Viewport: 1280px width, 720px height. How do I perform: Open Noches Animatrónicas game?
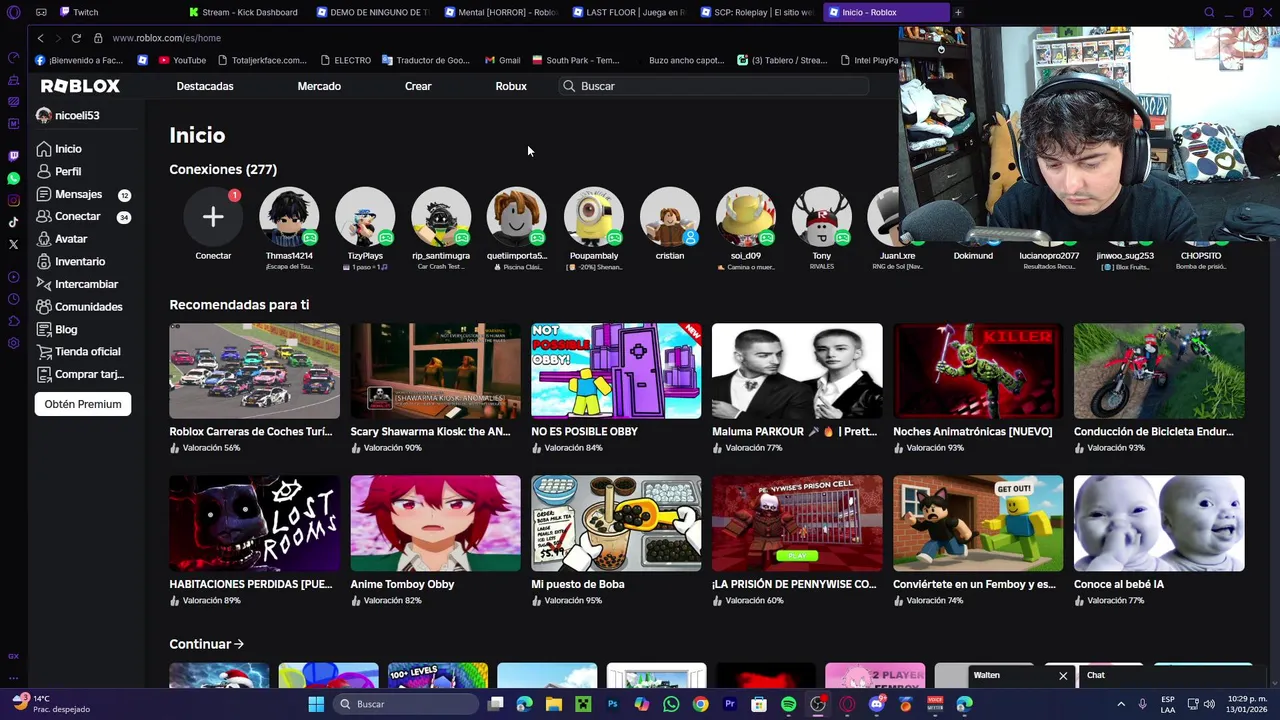tap(978, 371)
